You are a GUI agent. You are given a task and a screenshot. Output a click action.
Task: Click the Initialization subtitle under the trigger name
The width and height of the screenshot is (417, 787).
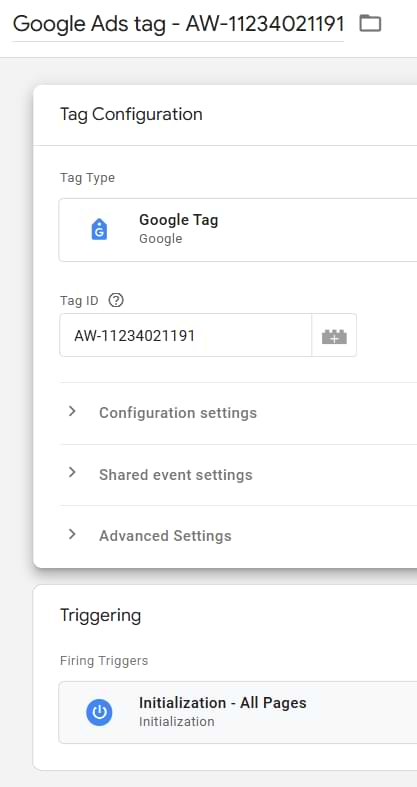click(177, 722)
